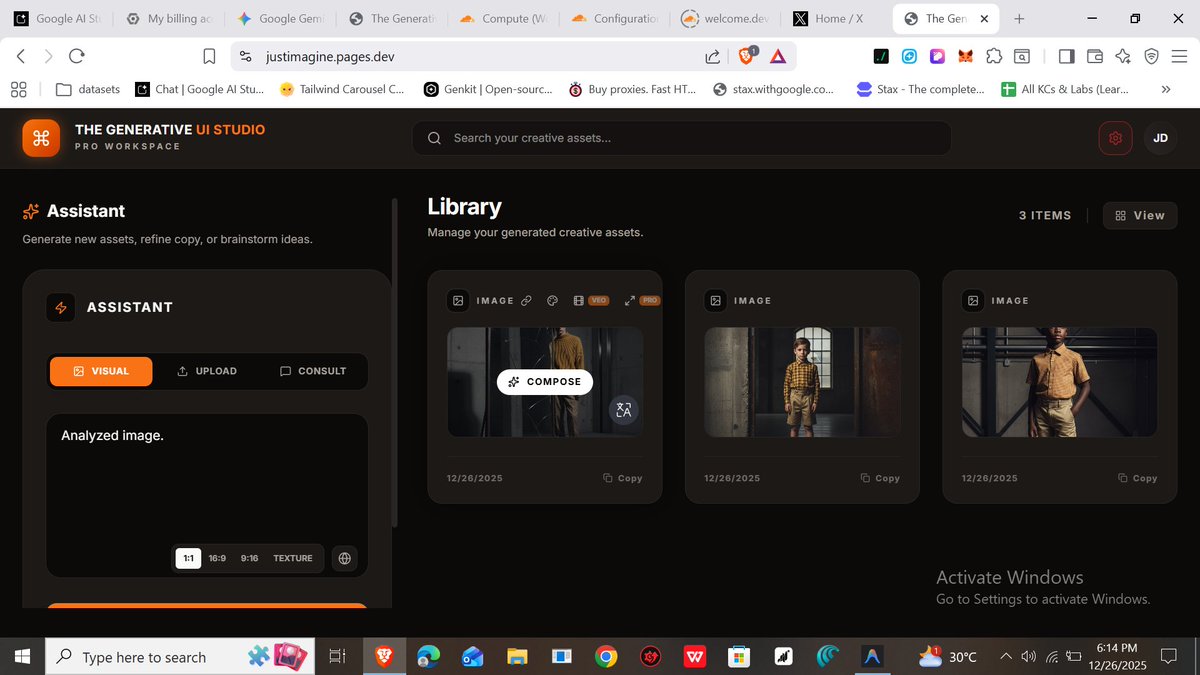Screen dimensions: 1200x675
Task: Toggle the browser sidebar panel icon
Action: pos(1066,57)
